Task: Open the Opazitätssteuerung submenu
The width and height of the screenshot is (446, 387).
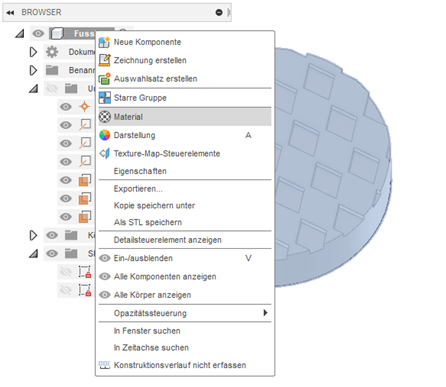Action: pos(185,313)
